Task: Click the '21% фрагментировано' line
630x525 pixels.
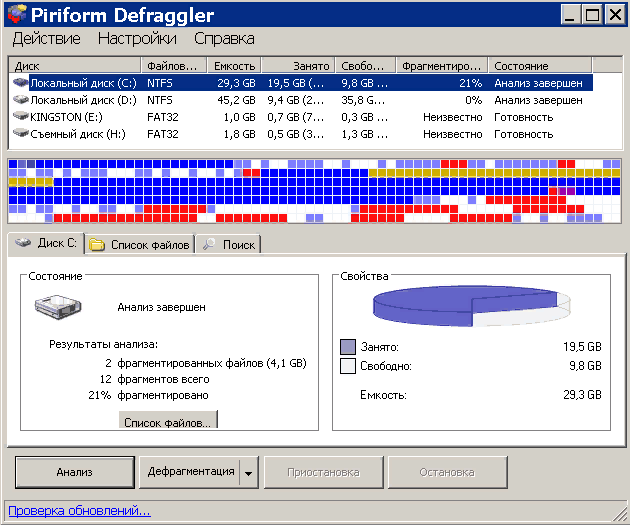Action: [148, 395]
